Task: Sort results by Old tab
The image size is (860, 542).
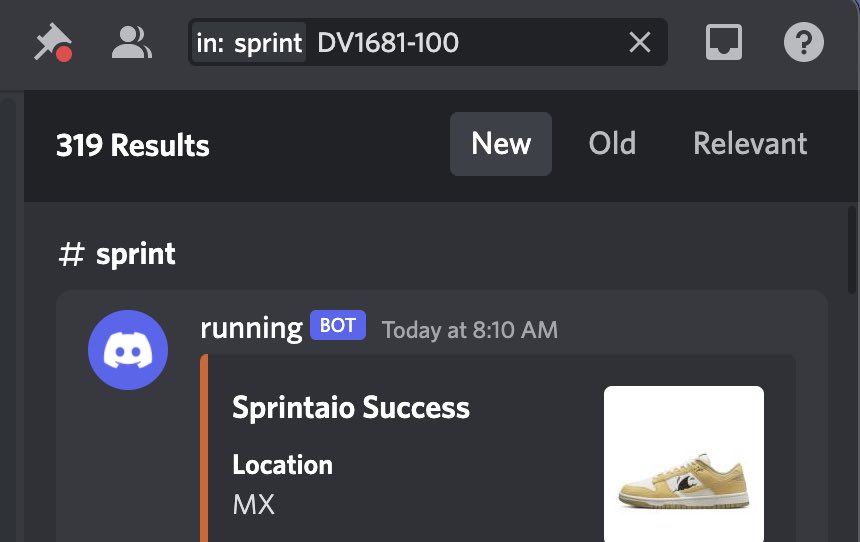Action: click(612, 144)
